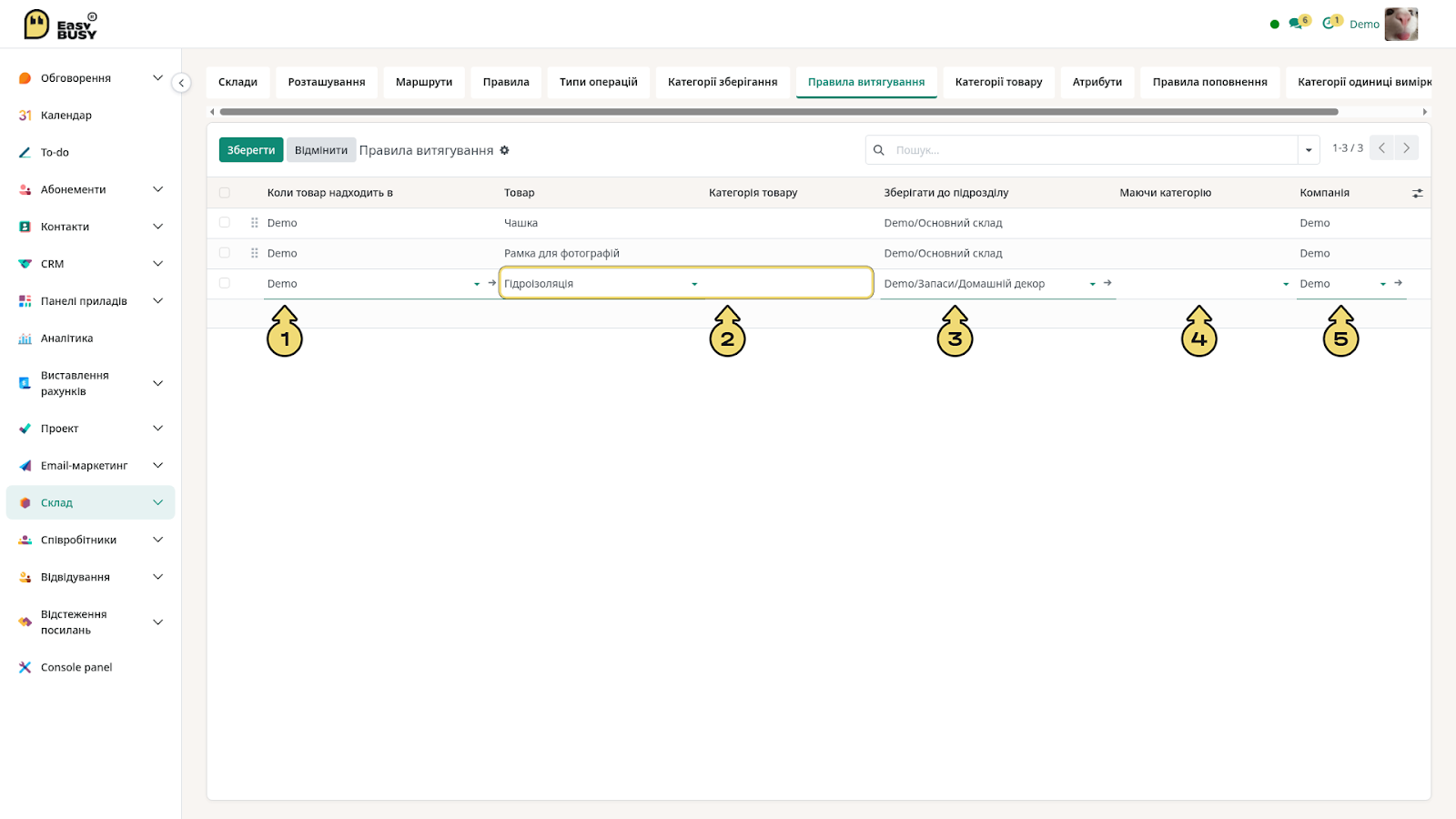Go to next page arrow in pager

[1407, 147]
